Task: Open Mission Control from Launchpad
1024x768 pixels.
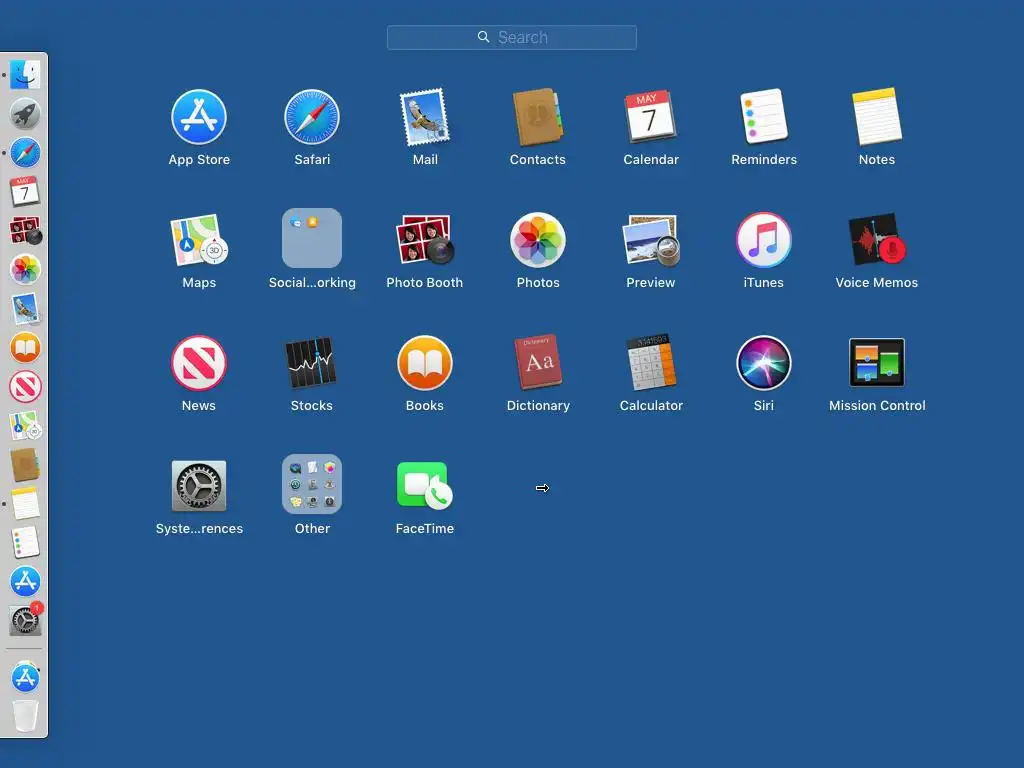Action: pyautogui.click(x=876, y=363)
